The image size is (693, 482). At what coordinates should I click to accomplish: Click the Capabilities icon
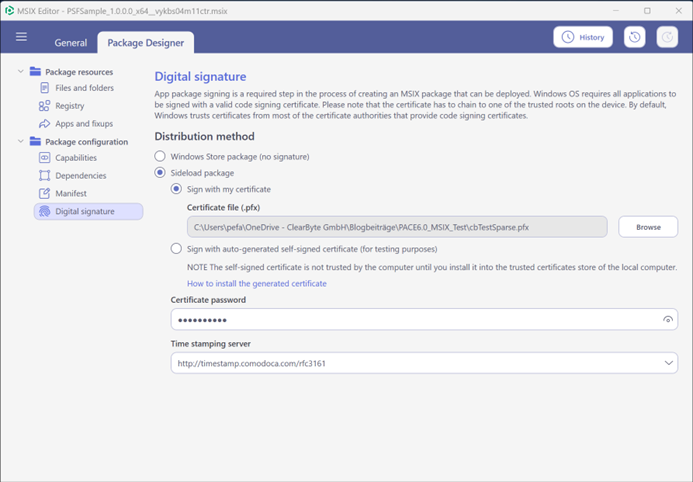click(44, 158)
